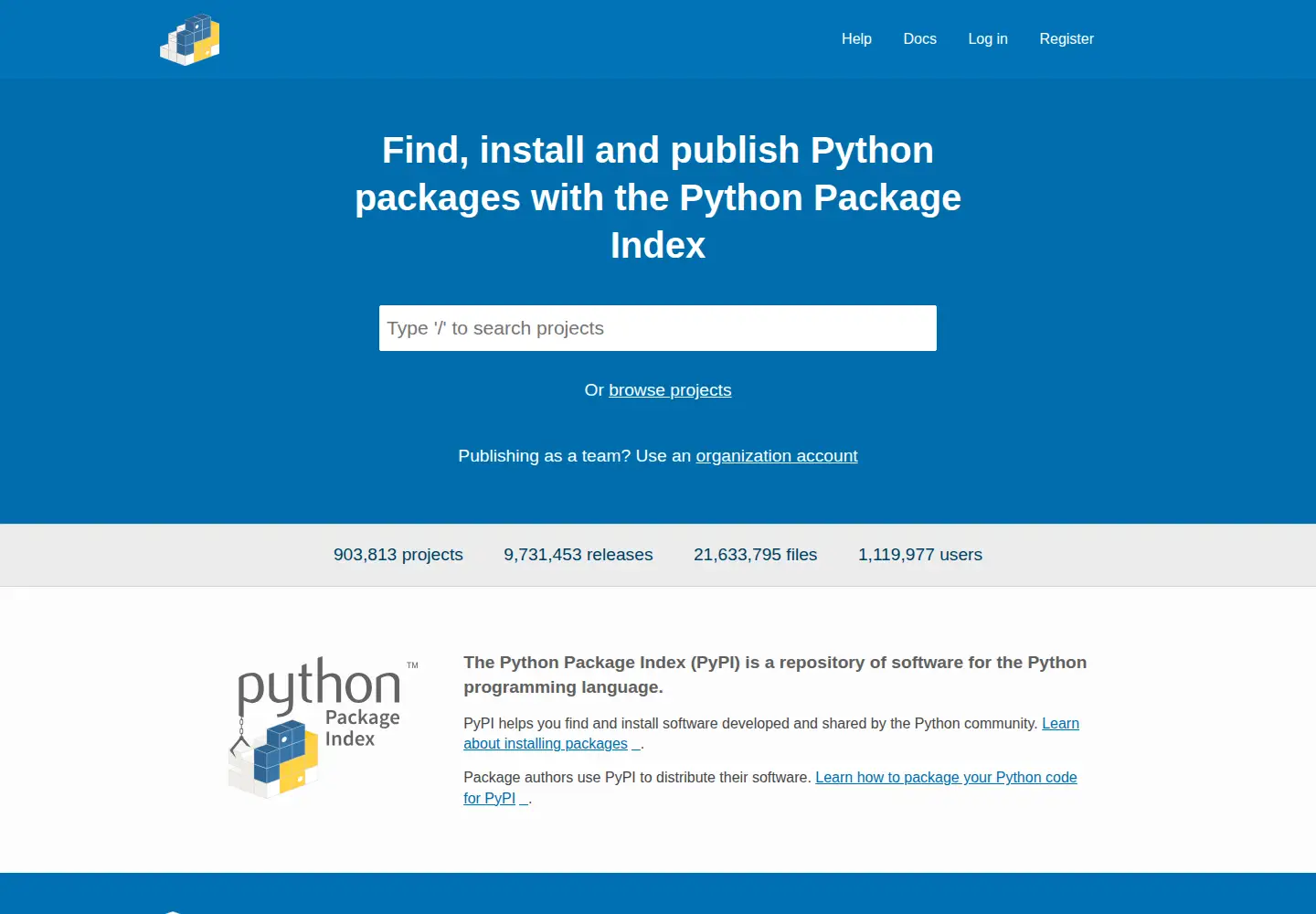This screenshot has height=914, width=1316.
Task: Select the 903,813 projects statistic
Action: coord(398,555)
